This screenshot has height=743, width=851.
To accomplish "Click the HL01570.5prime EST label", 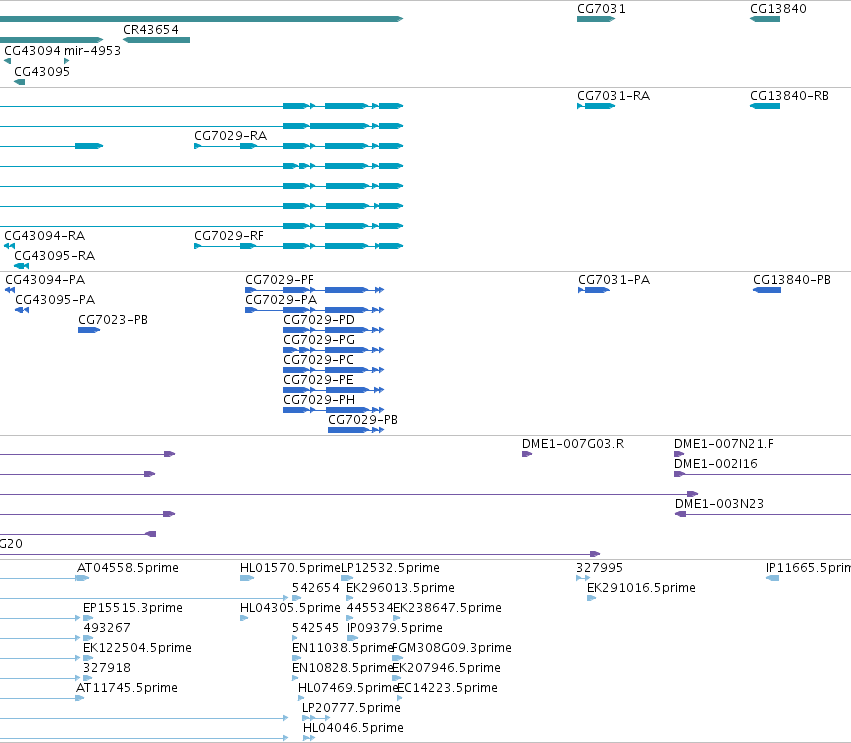I will (290, 568).
